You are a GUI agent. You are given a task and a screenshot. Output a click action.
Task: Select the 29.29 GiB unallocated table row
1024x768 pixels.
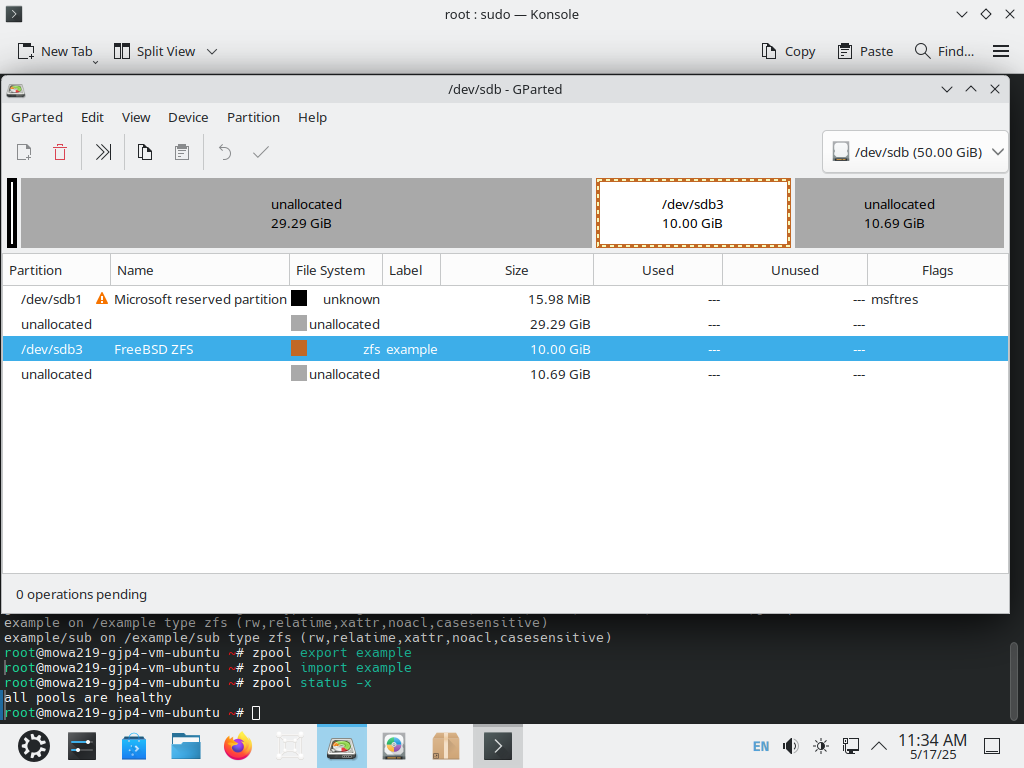coord(505,325)
